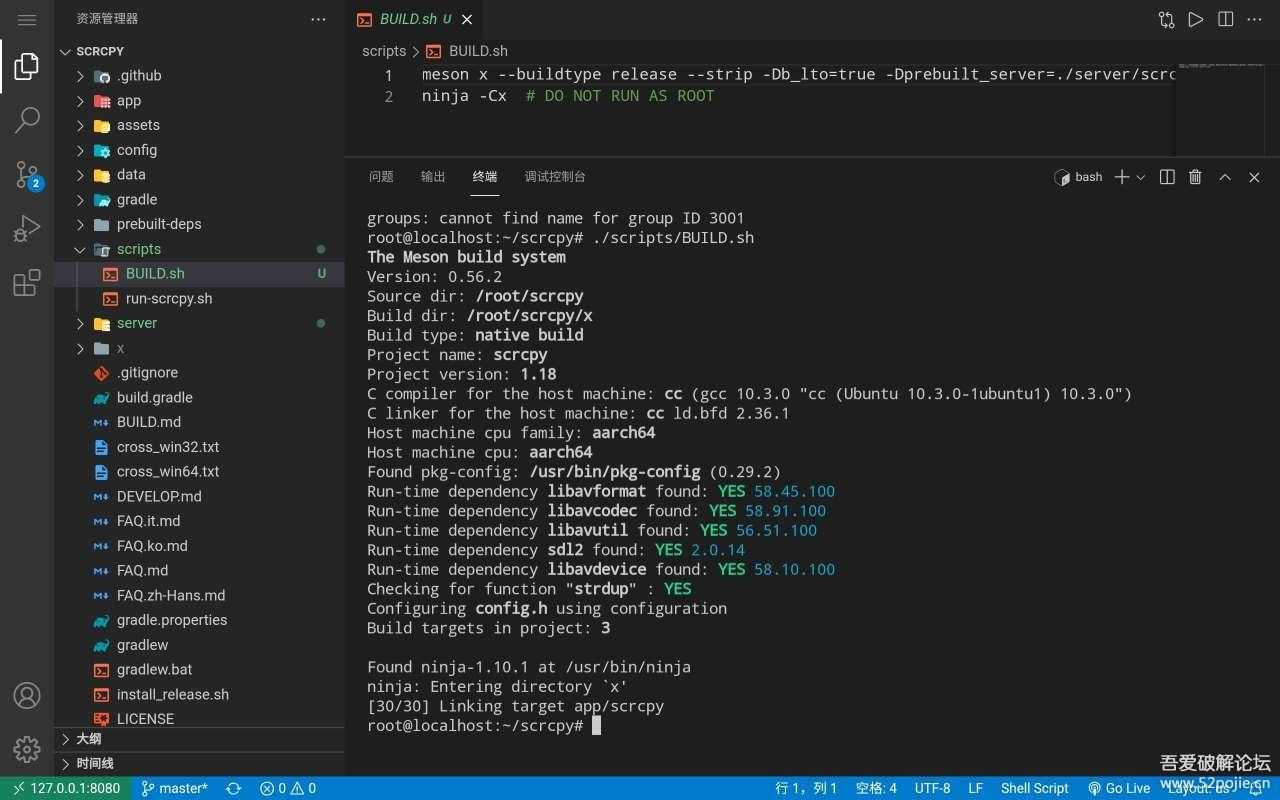Split the terminal panel

coord(1167,177)
